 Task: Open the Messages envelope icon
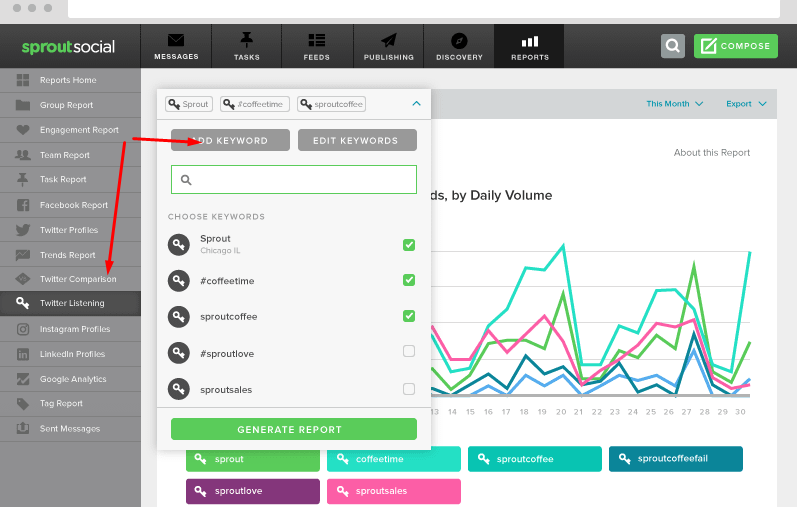pyautogui.click(x=176, y=40)
